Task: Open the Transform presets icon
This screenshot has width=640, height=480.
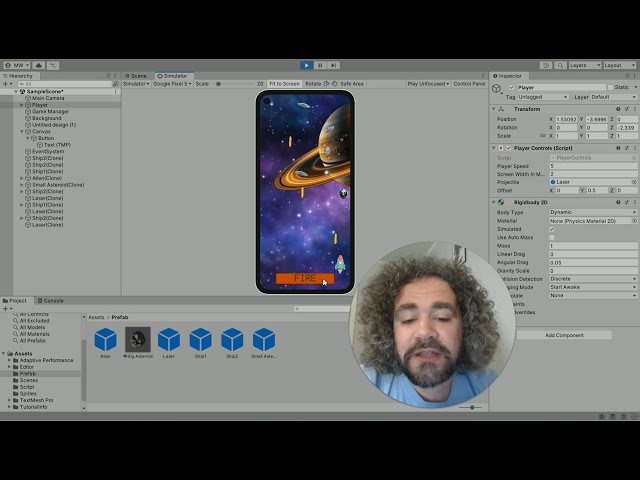Action: pos(627,109)
